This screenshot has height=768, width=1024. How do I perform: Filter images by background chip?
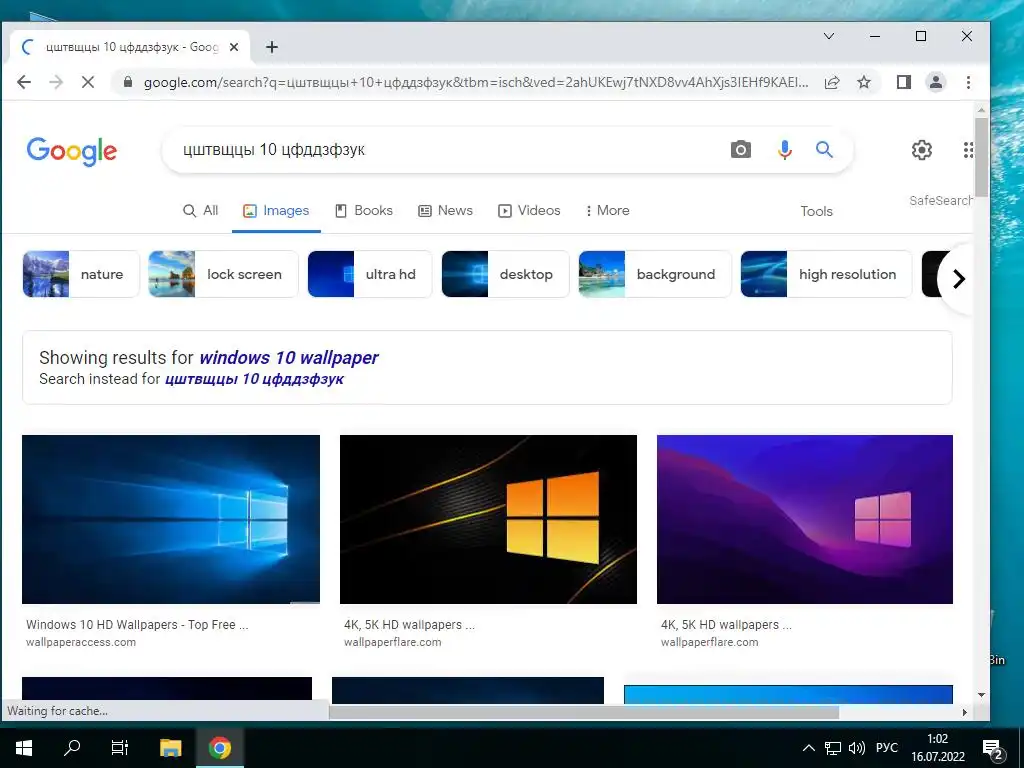(x=655, y=274)
